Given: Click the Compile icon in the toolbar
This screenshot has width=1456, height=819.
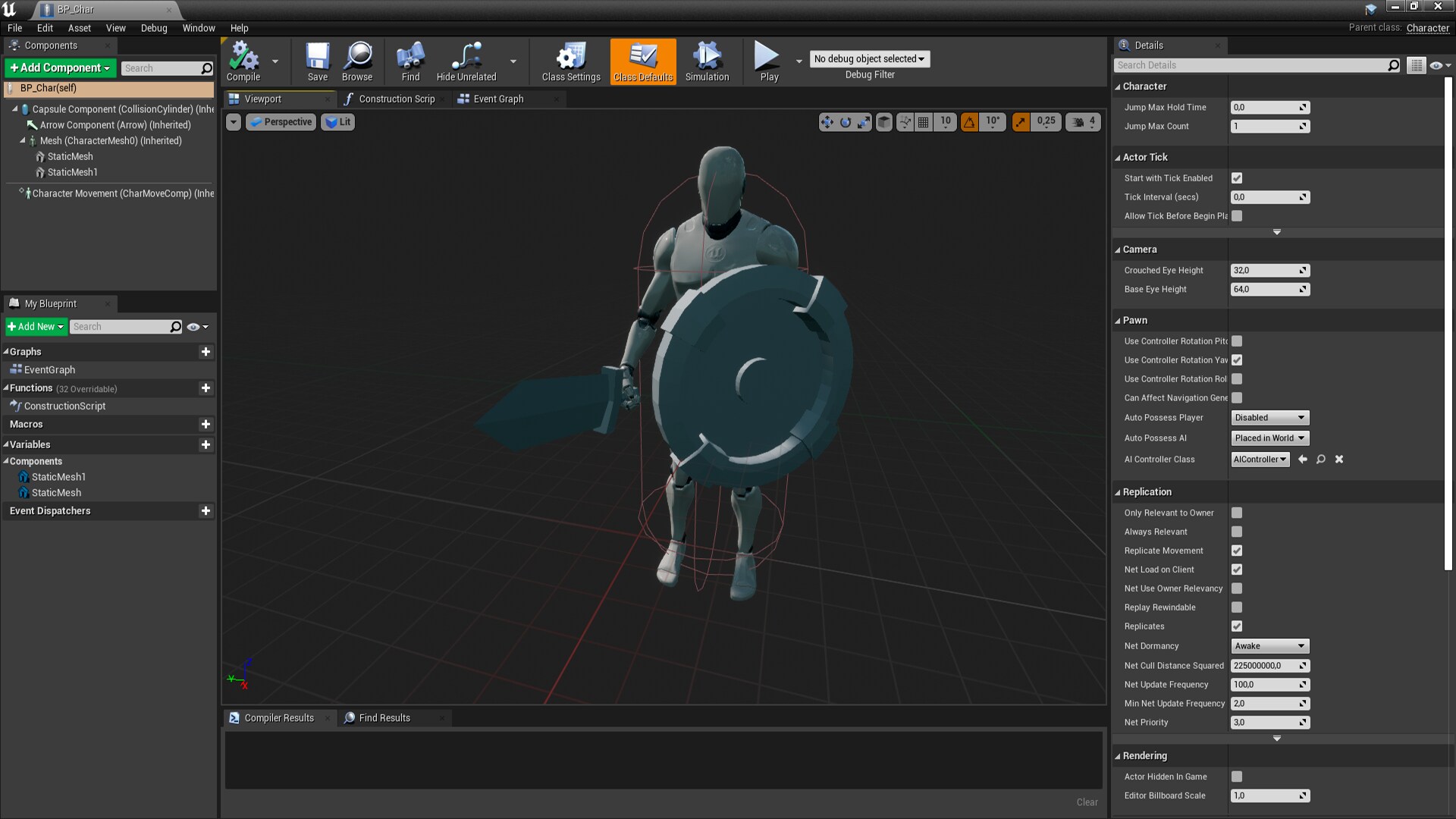Looking at the screenshot, I should [x=243, y=57].
